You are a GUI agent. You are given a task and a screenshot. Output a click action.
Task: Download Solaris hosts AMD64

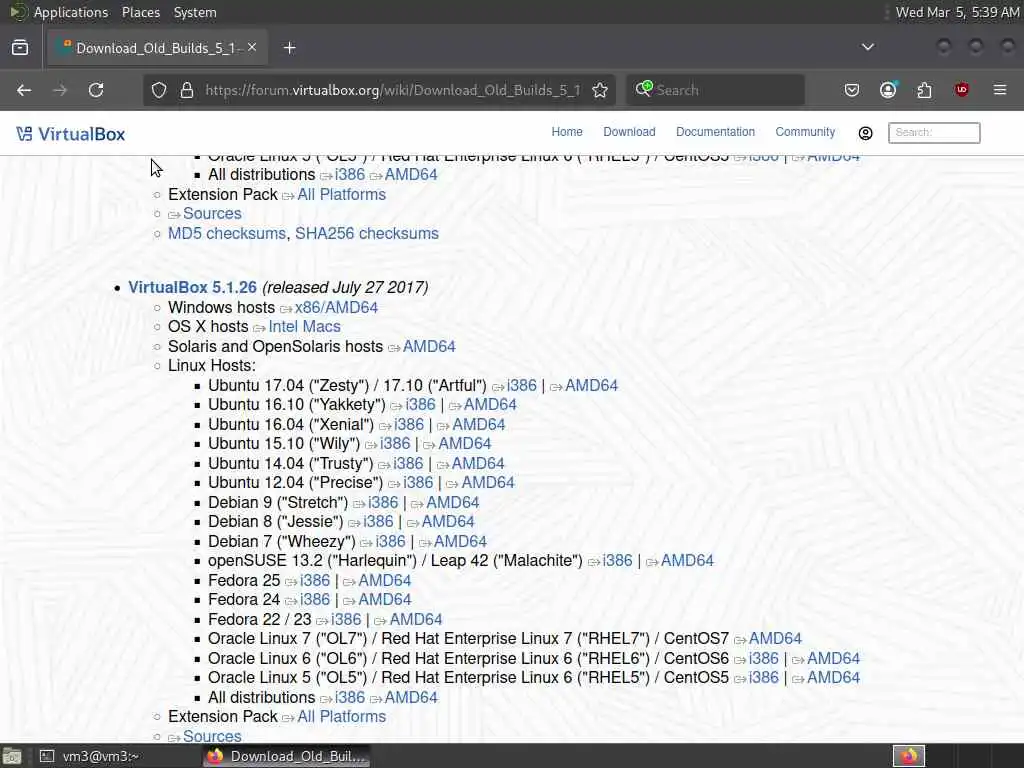[429, 347]
